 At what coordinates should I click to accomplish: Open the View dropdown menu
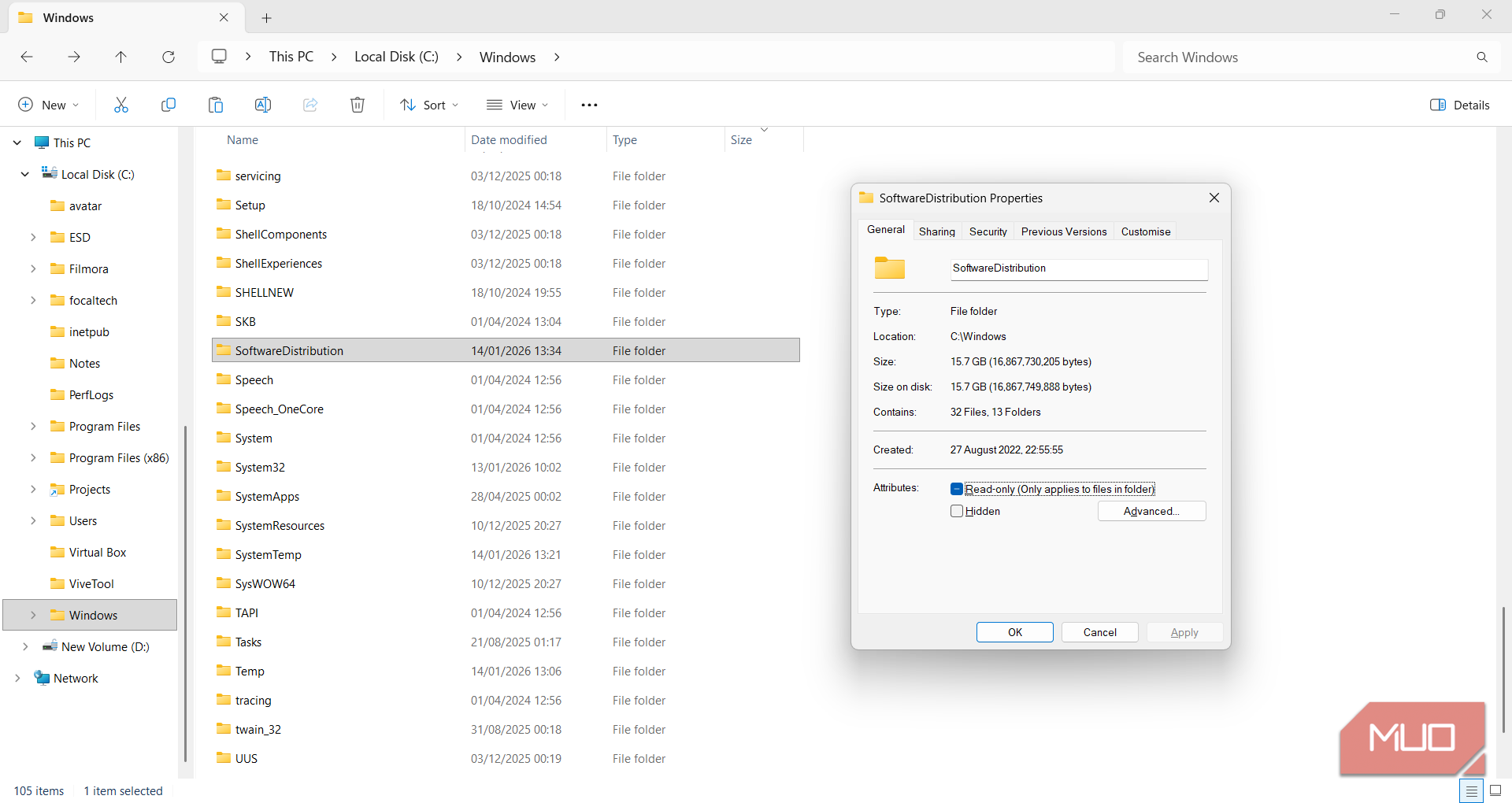click(517, 105)
